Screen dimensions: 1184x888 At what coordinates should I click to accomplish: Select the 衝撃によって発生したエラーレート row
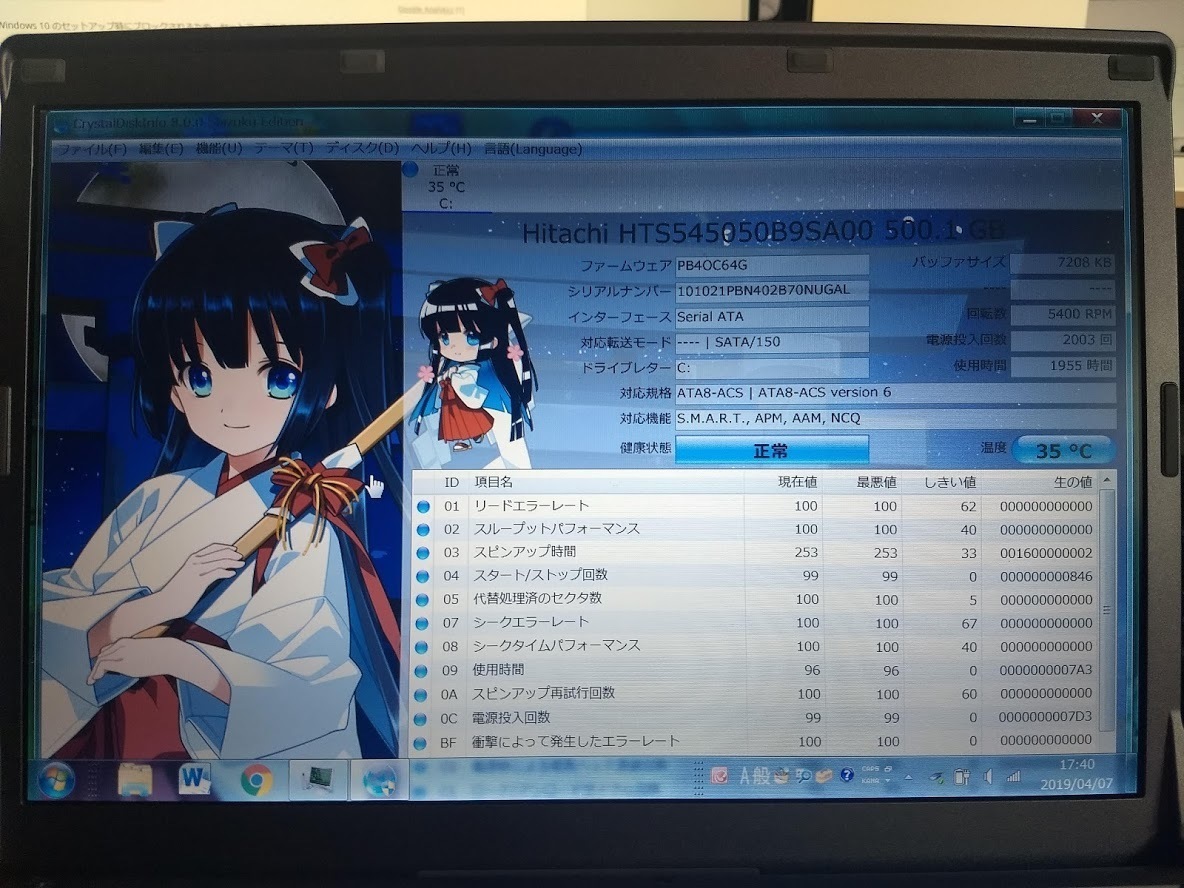(755, 742)
